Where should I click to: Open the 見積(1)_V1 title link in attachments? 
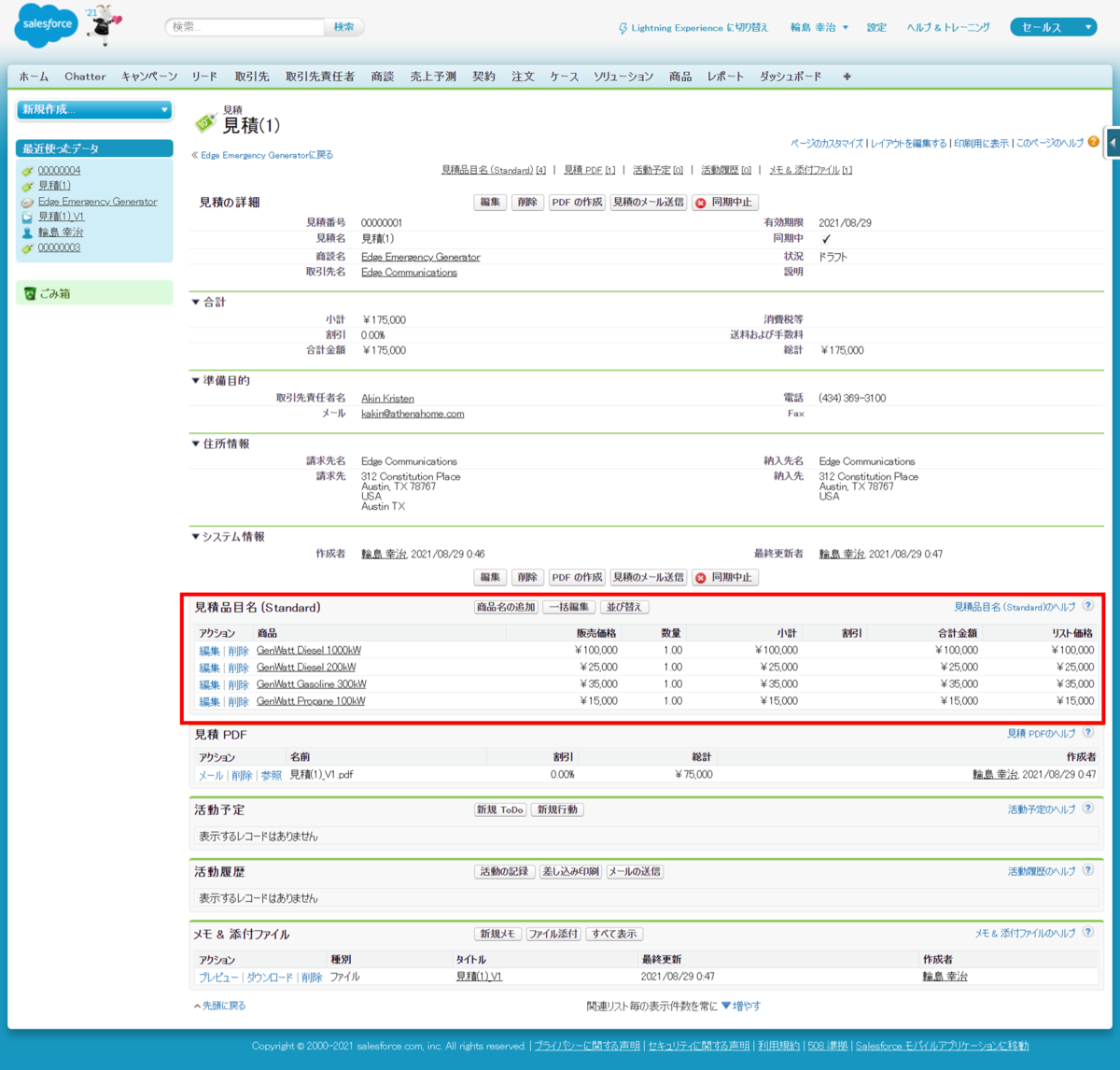pyautogui.click(x=479, y=977)
